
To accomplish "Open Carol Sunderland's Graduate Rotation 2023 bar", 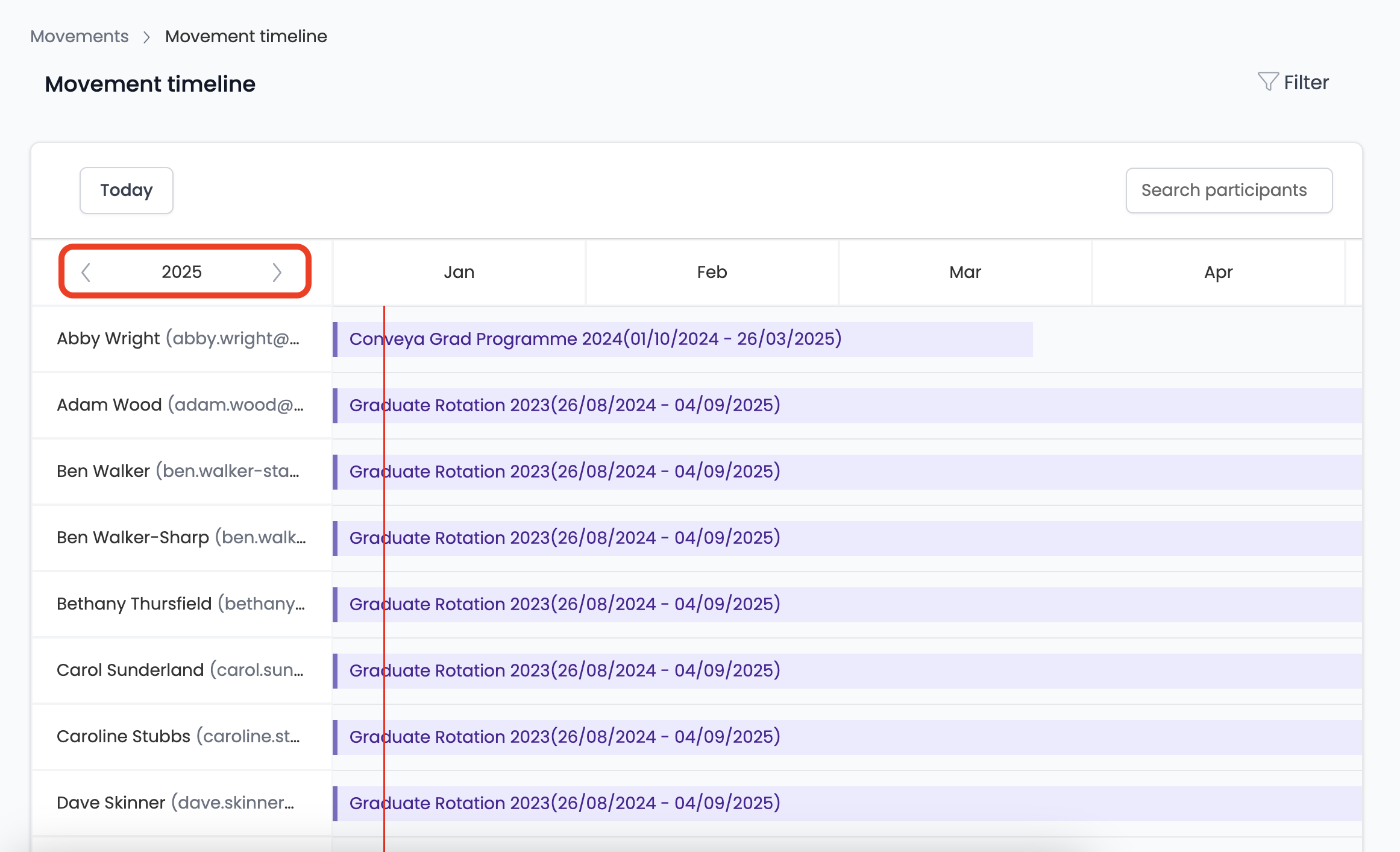I will point(847,671).
